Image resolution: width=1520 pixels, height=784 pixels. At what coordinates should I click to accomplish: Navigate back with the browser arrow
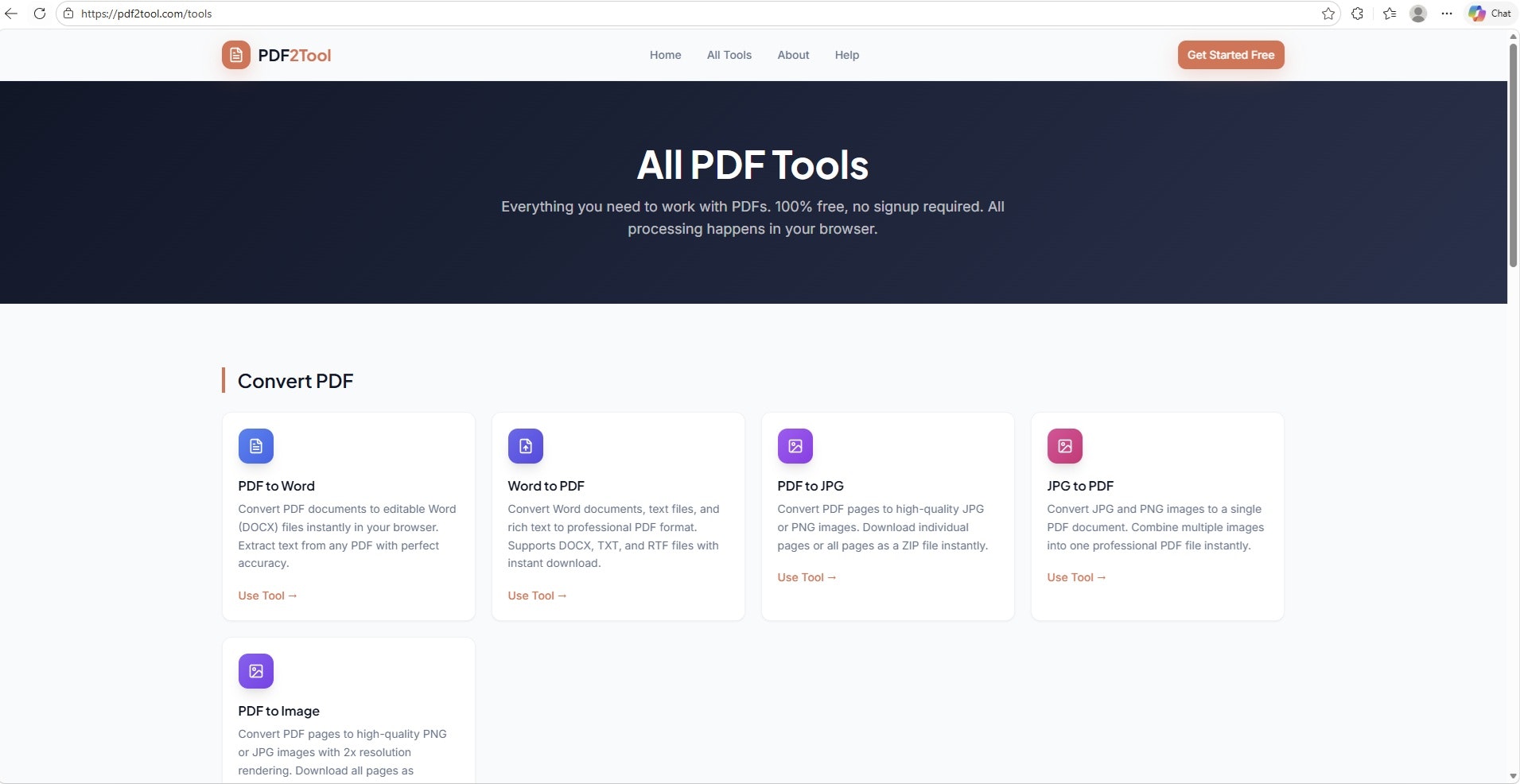pyautogui.click(x=12, y=13)
